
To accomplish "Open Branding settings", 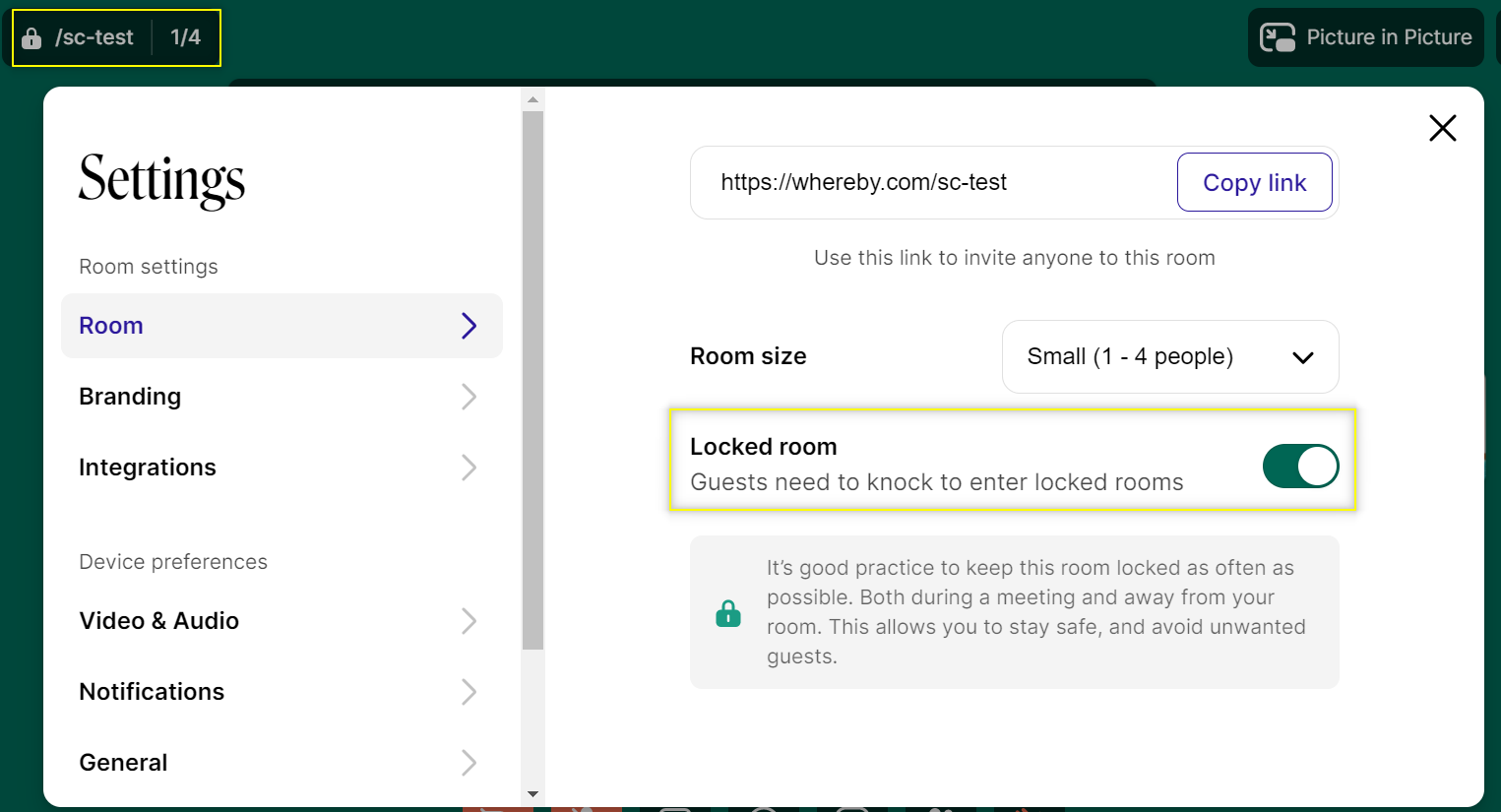I will (281, 397).
